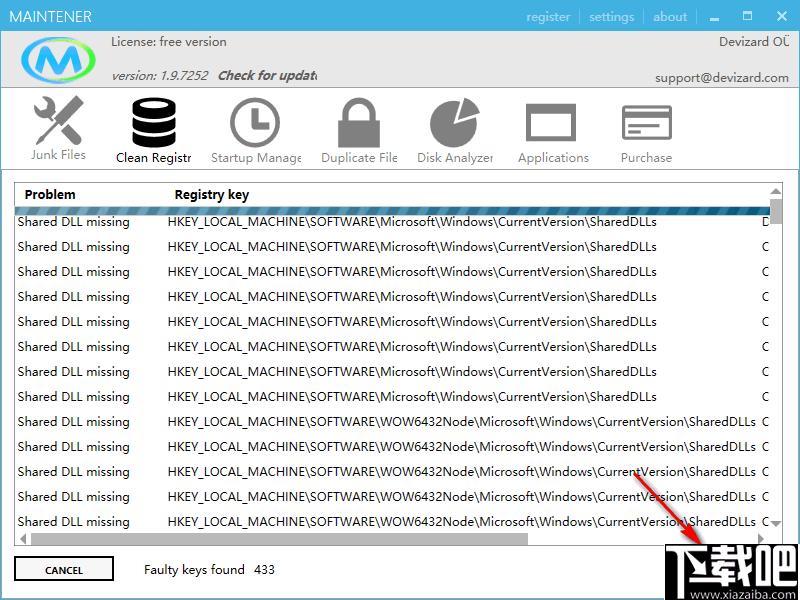Open Startup Manager clock icon
Screen dimensions: 800x600
255,122
